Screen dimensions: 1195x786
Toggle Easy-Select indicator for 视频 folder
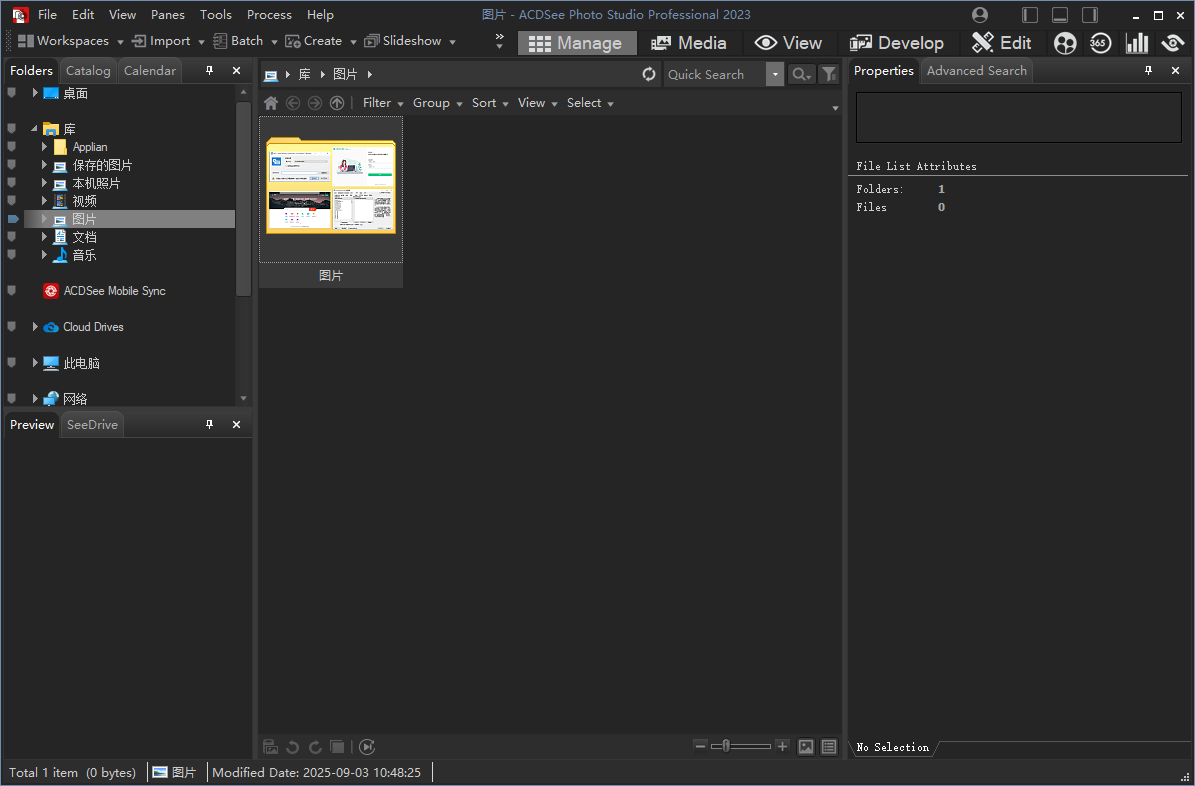(12, 201)
